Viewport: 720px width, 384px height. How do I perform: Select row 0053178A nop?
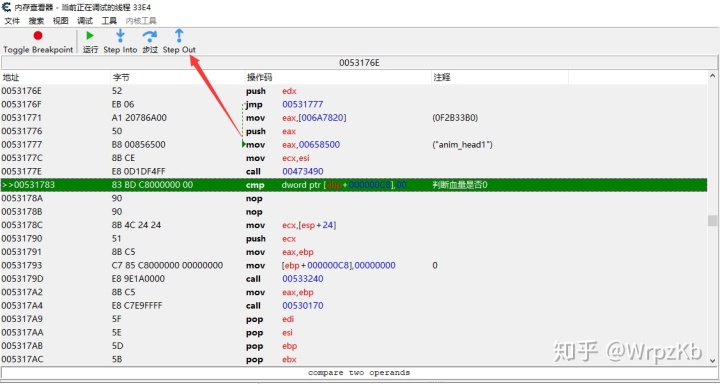354,198
